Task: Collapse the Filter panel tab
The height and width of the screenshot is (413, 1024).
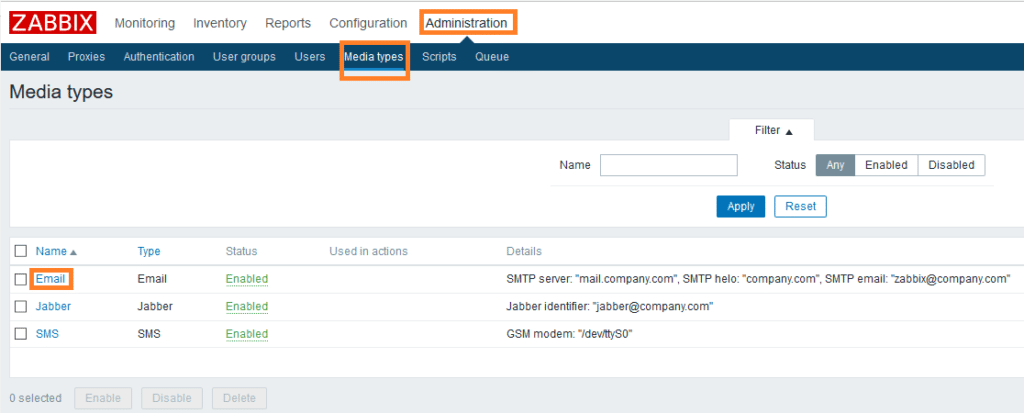Action: tap(773, 131)
